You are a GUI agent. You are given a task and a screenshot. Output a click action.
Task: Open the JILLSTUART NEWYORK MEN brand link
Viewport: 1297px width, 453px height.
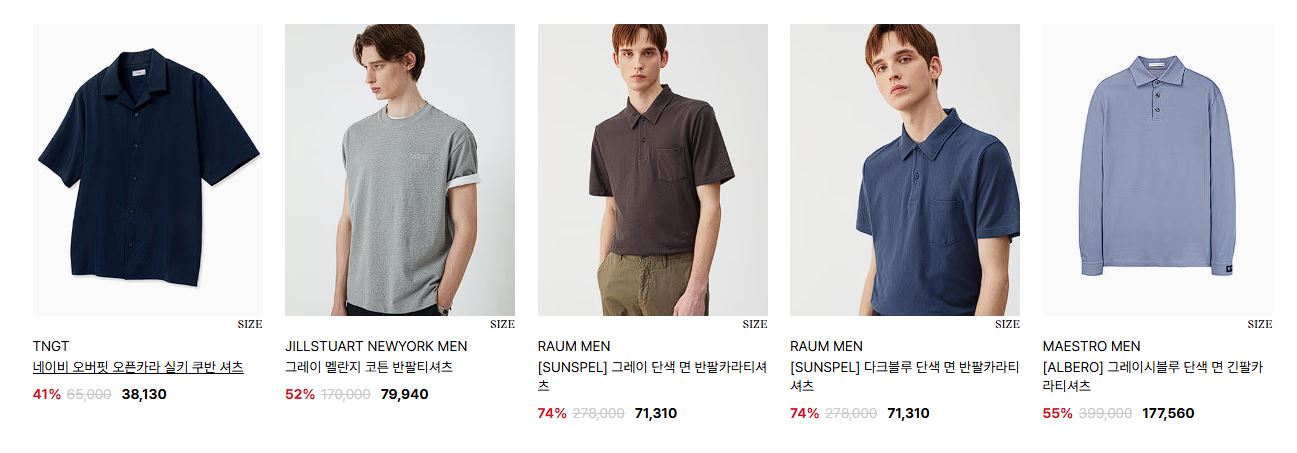(376, 346)
